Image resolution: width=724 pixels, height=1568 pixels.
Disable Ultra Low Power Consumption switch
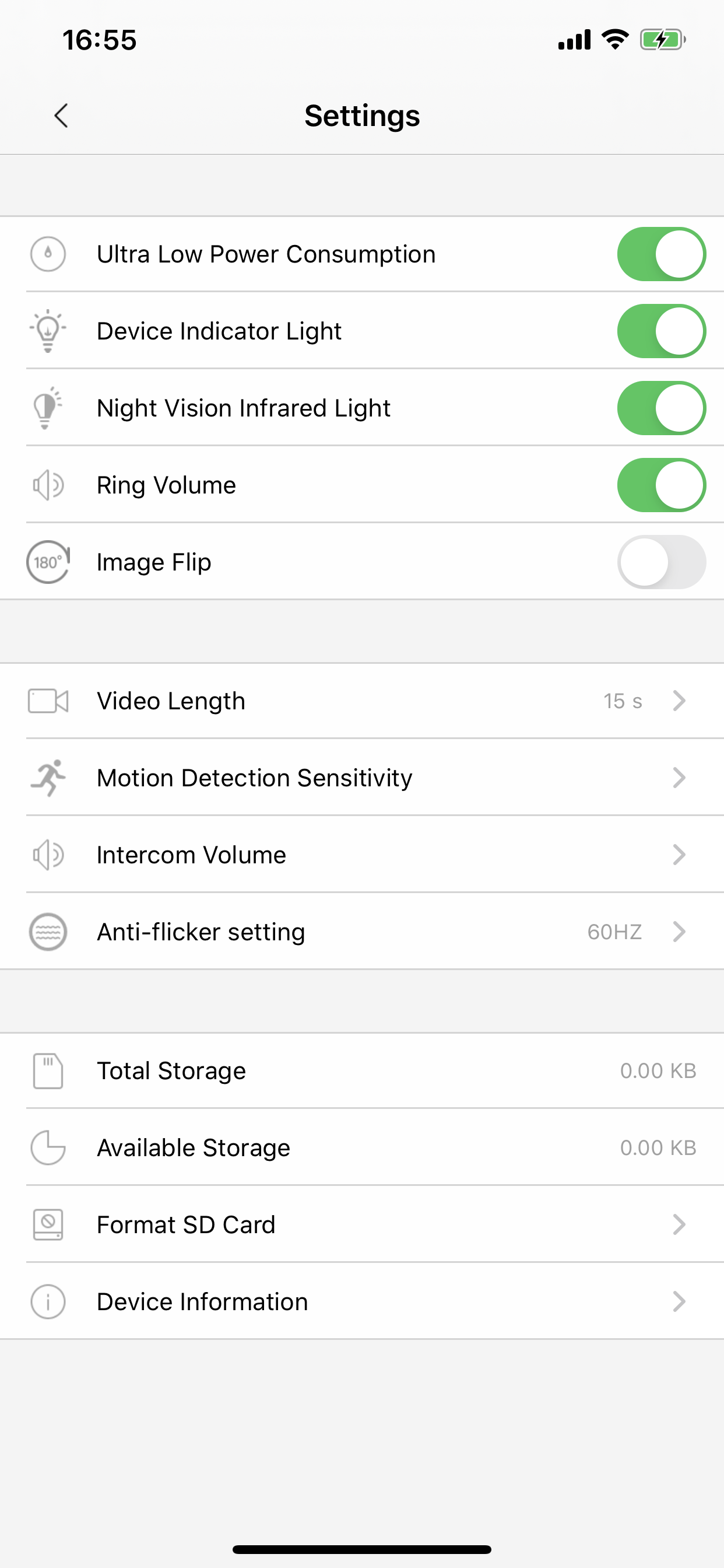661,254
